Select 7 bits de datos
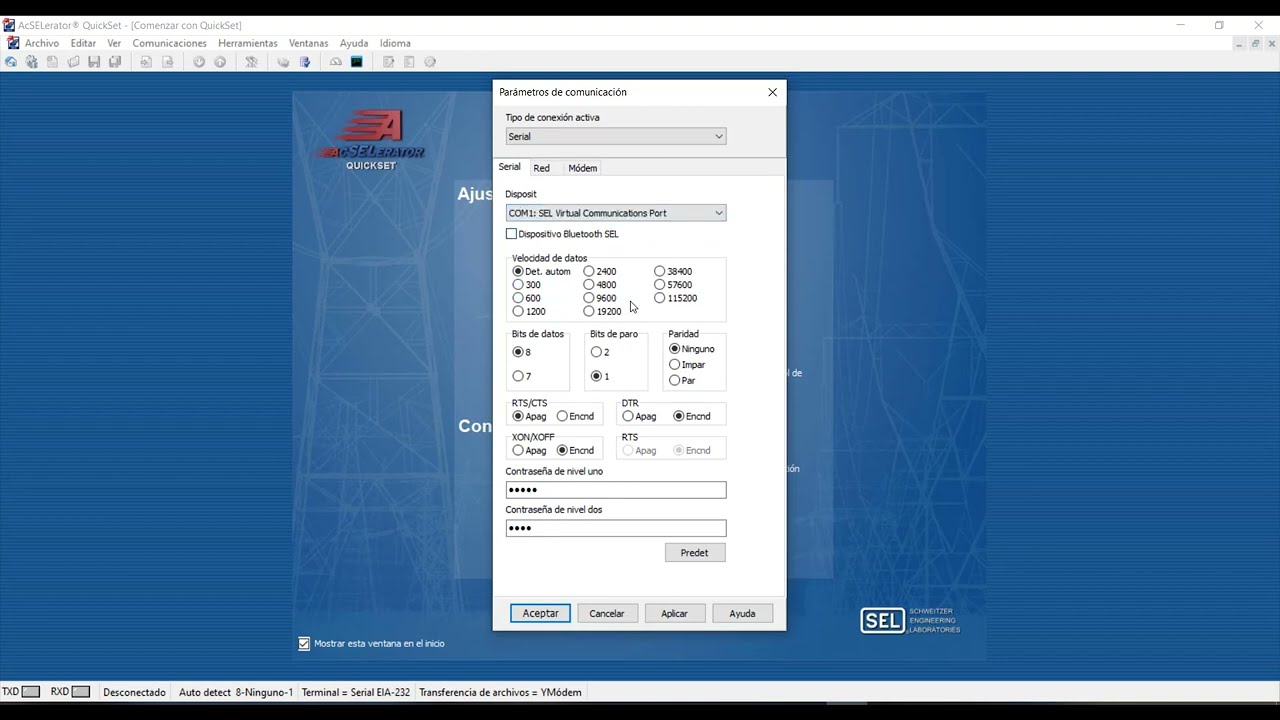The image size is (1280, 720). tap(518, 376)
